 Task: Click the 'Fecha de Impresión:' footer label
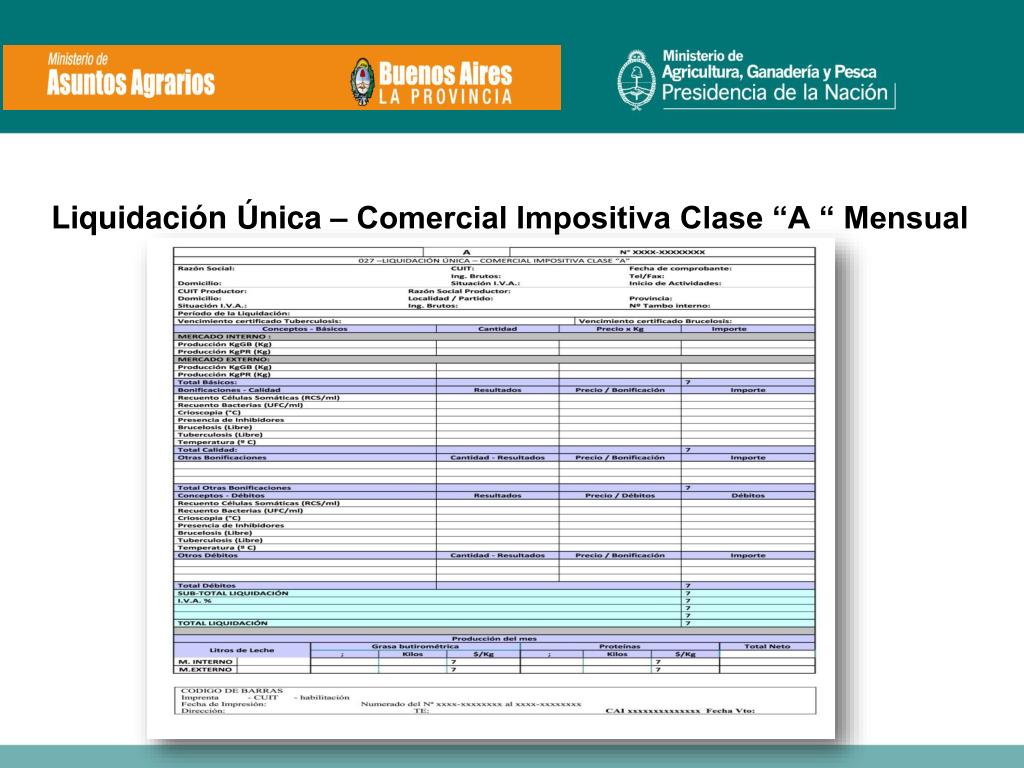223,705
